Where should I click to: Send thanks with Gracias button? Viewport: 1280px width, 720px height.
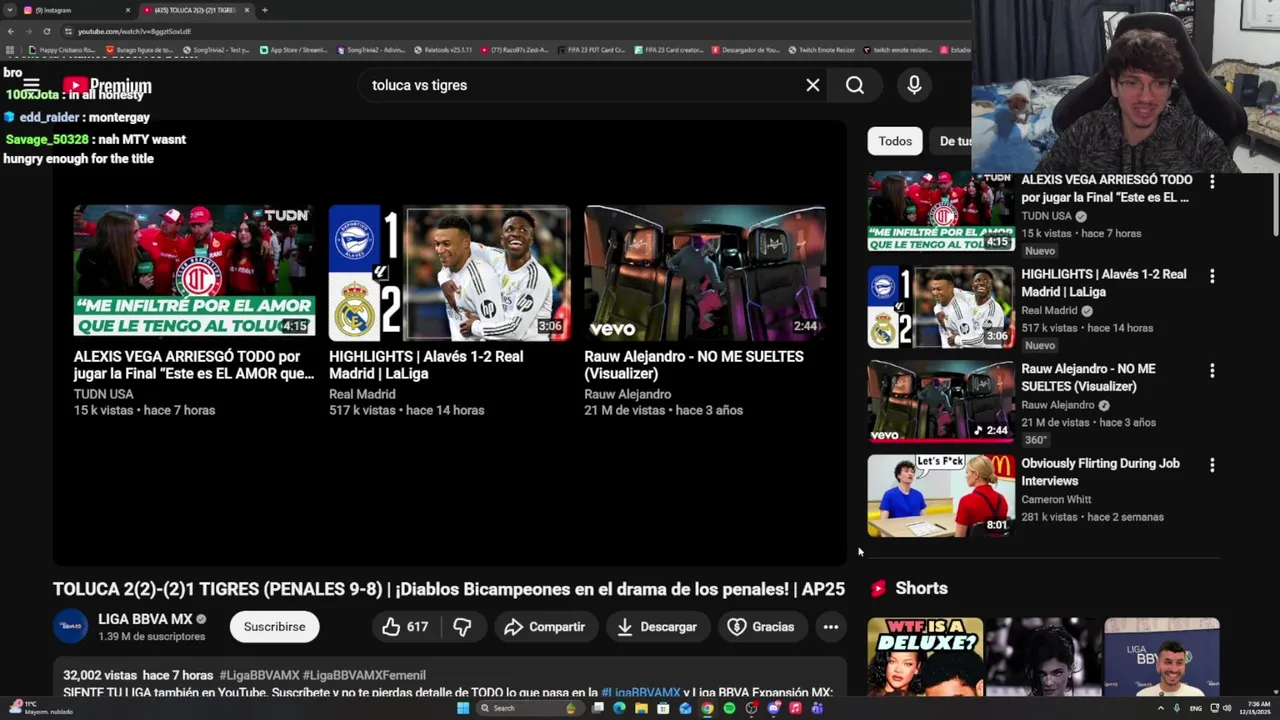click(x=761, y=627)
